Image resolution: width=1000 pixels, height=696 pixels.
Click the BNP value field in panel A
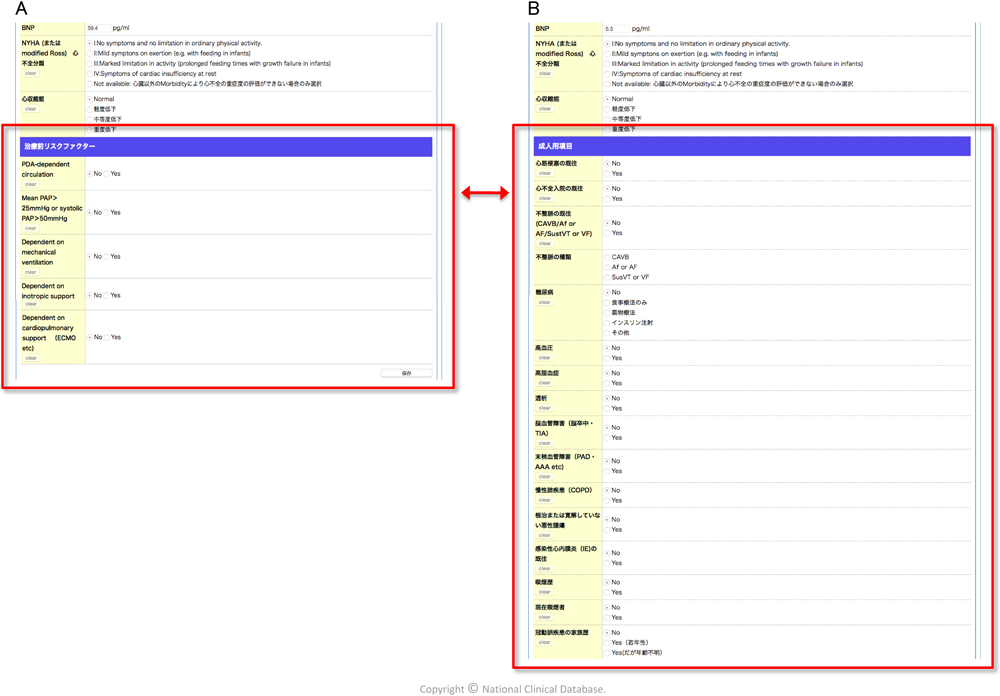(98, 28)
